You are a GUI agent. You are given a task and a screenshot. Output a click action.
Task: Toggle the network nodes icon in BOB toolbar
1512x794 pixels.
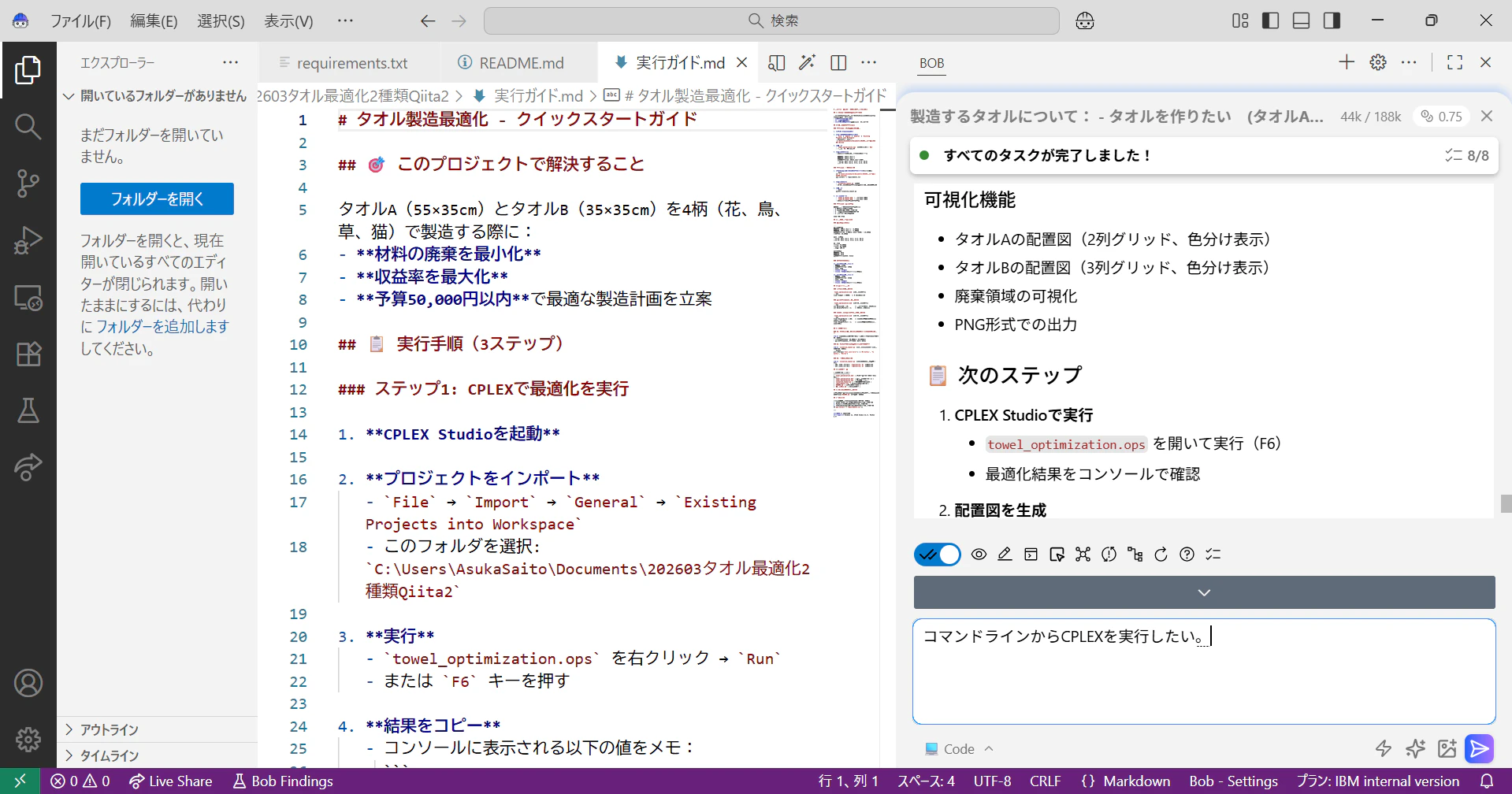point(1083,555)
